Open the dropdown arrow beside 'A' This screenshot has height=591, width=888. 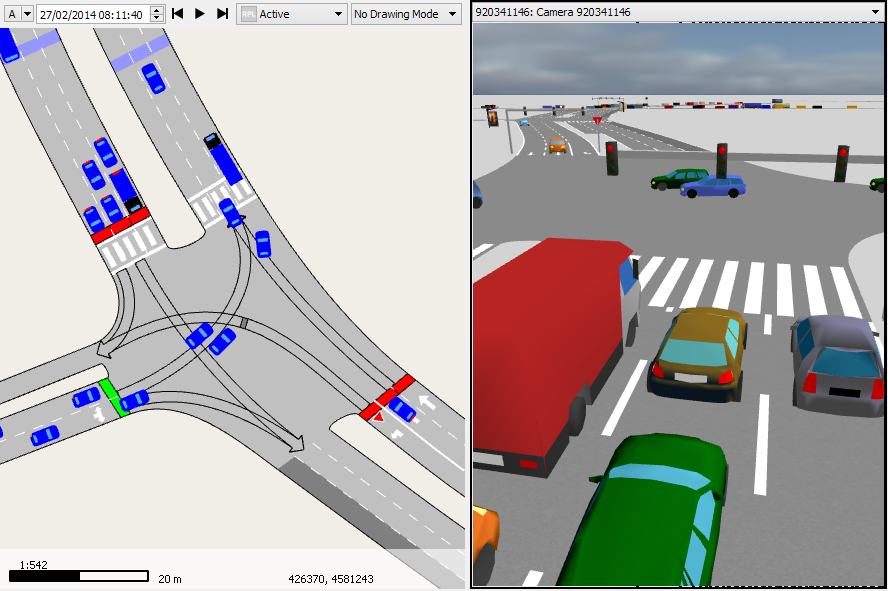click(x=27, y=14)
